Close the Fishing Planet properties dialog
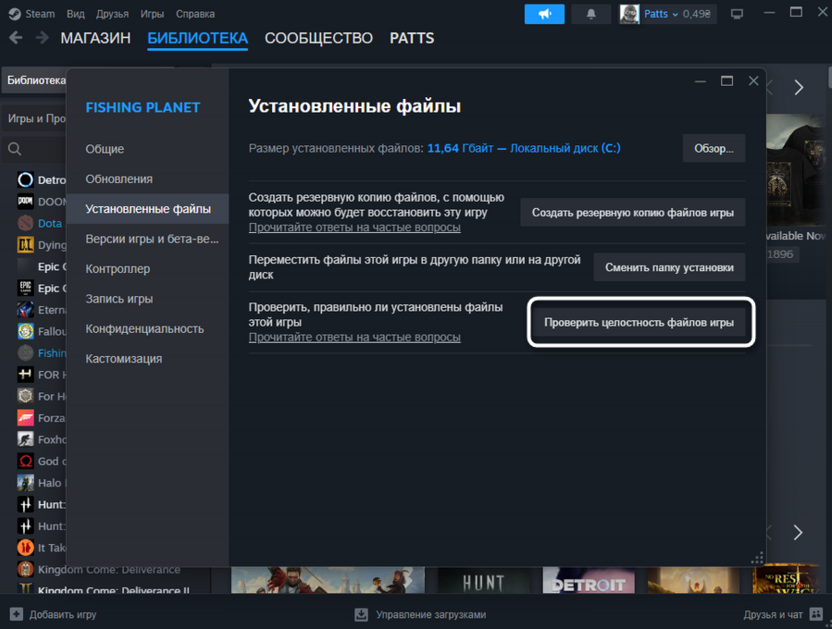The image size is (832, 629). click(x=753, y=81)
